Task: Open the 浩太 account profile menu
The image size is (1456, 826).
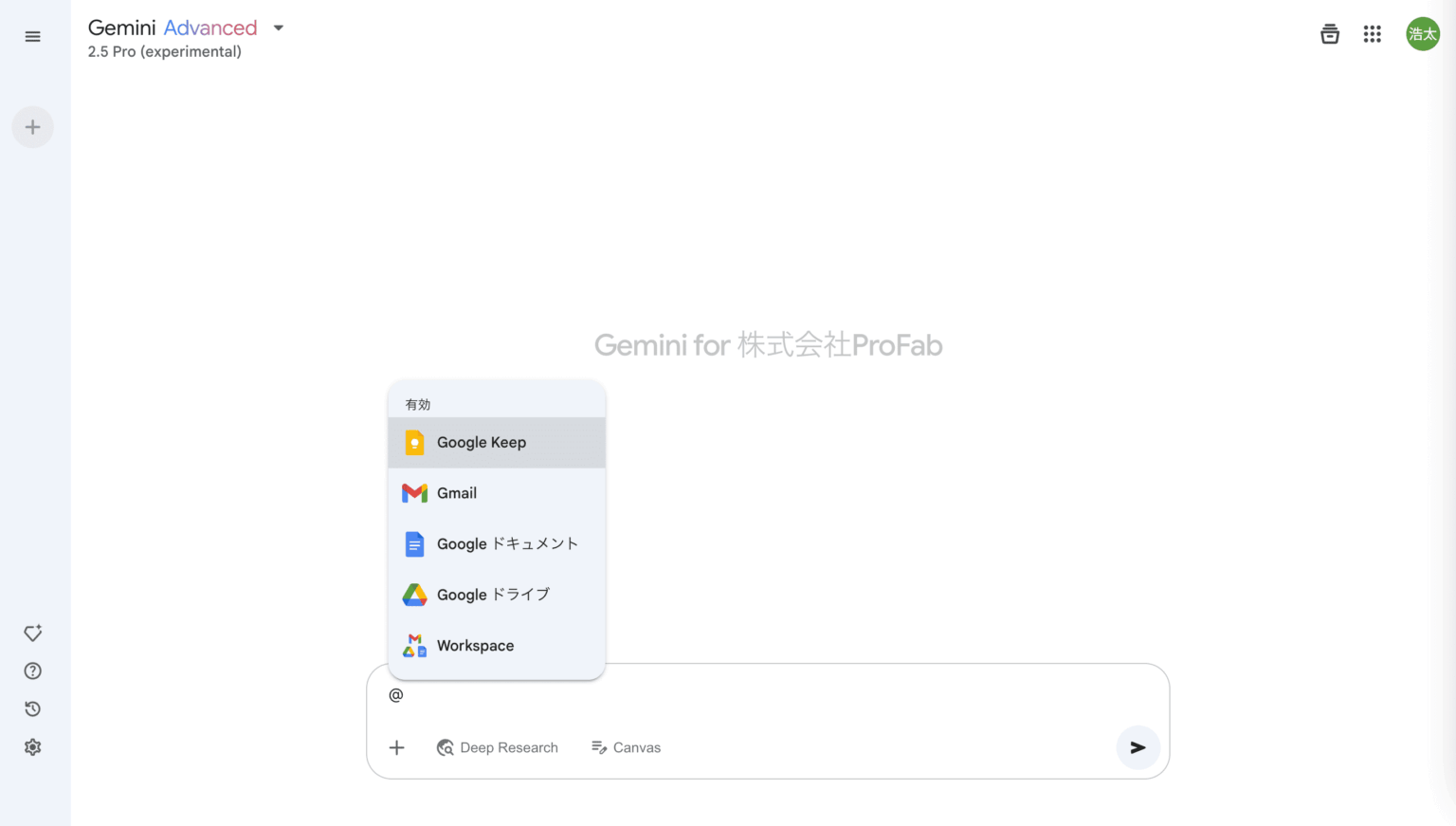Action: [1422, 33]
